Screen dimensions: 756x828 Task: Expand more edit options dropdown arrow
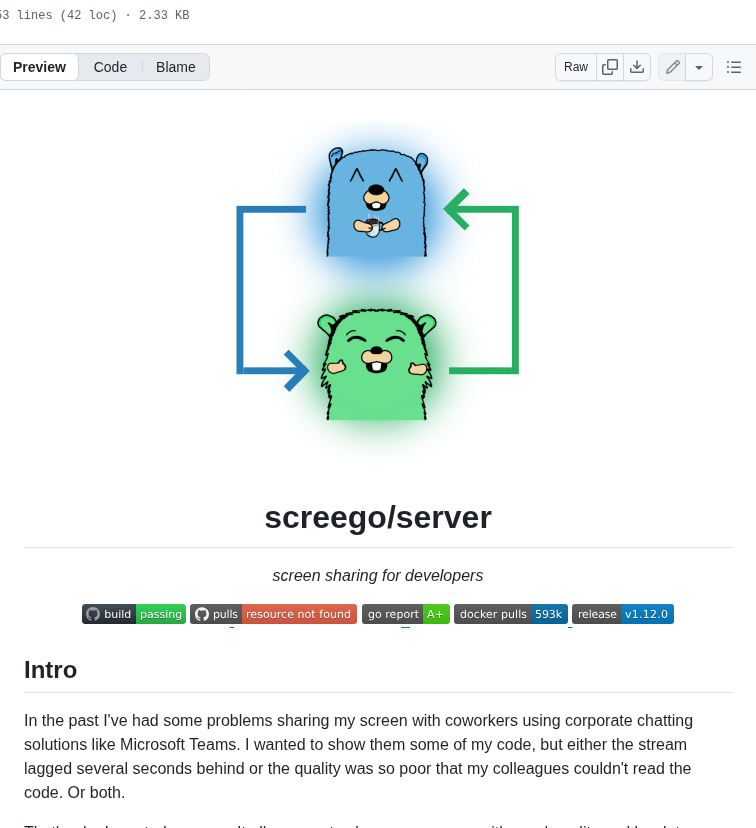tap(699, 67)
